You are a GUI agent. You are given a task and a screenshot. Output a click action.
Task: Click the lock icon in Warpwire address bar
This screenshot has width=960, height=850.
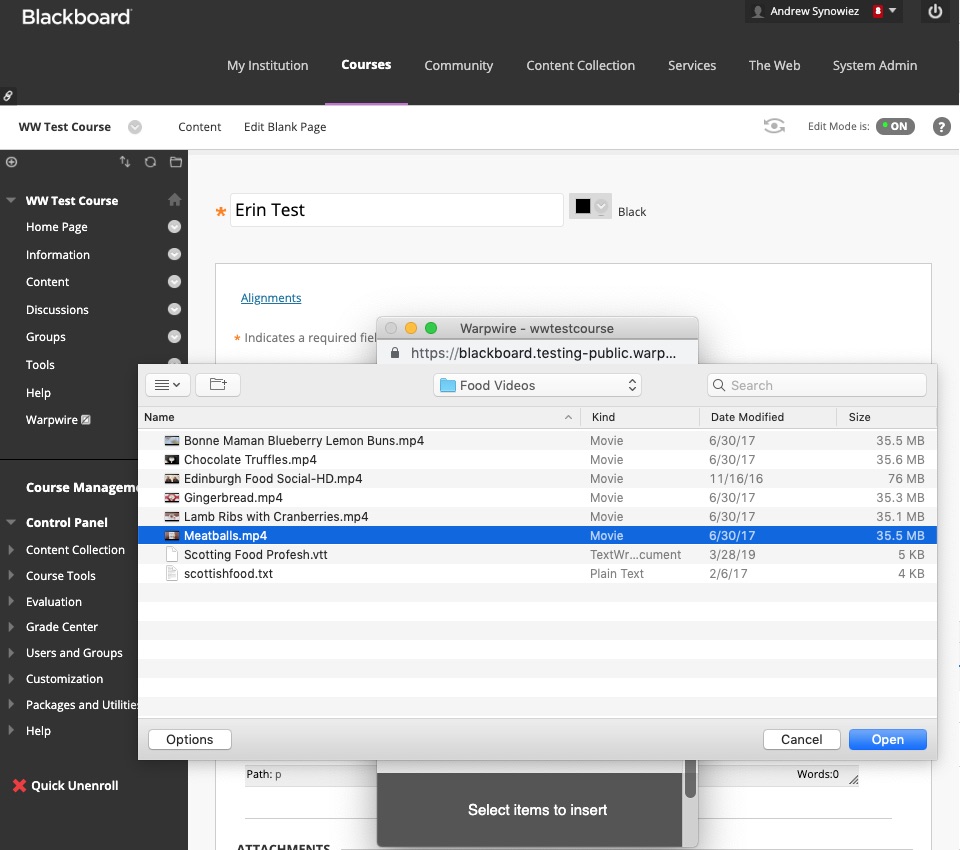(395, 353)
